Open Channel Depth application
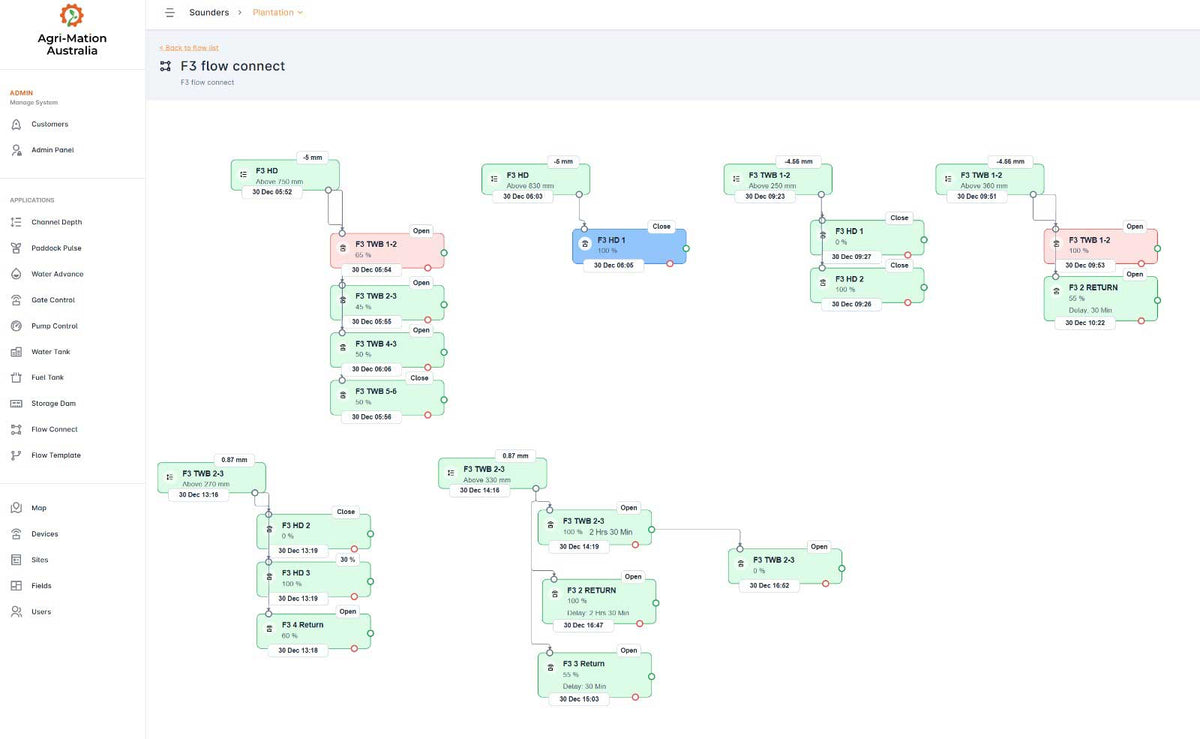The height and width of the screenshot is (739, 1200). [57, 222]
